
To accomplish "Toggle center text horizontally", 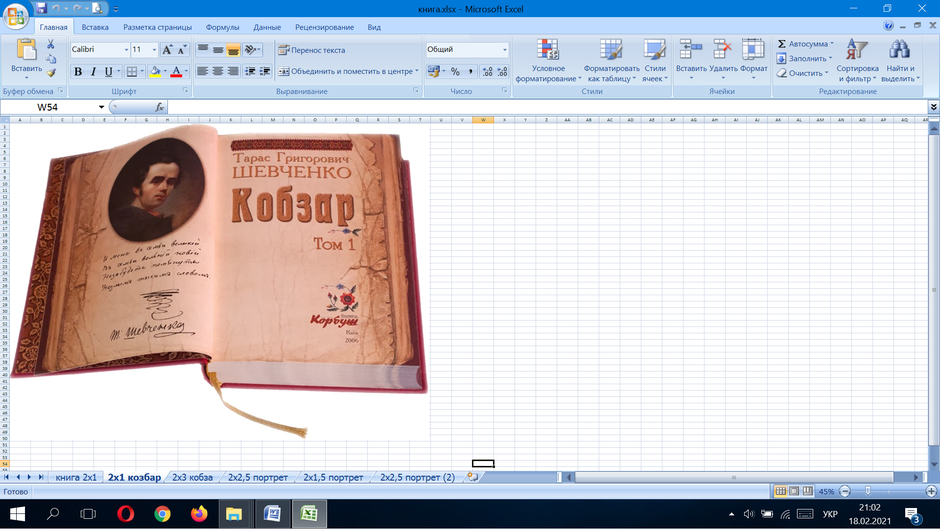I will (218, 71).
